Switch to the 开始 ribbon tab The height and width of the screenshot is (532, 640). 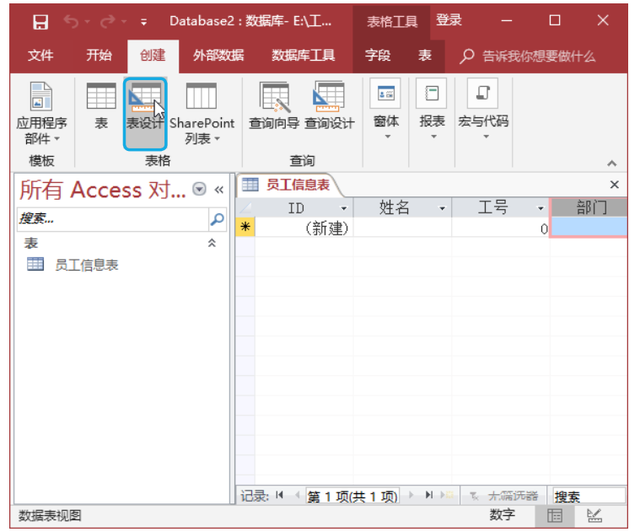pos(99,55)
